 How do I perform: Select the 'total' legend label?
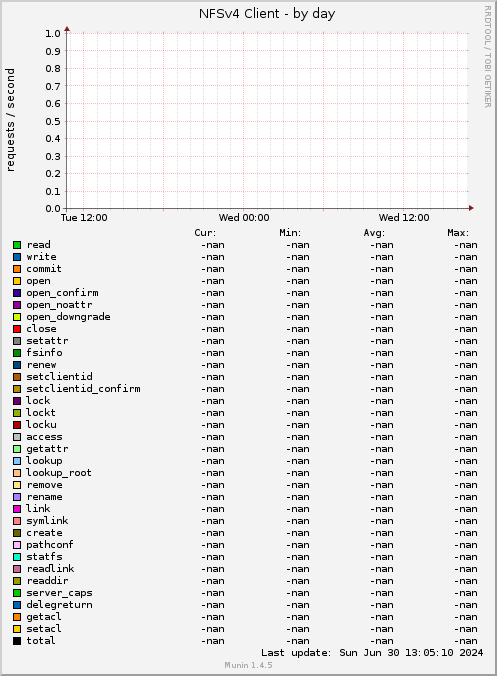pyautogui.click(x=41, y=641)
